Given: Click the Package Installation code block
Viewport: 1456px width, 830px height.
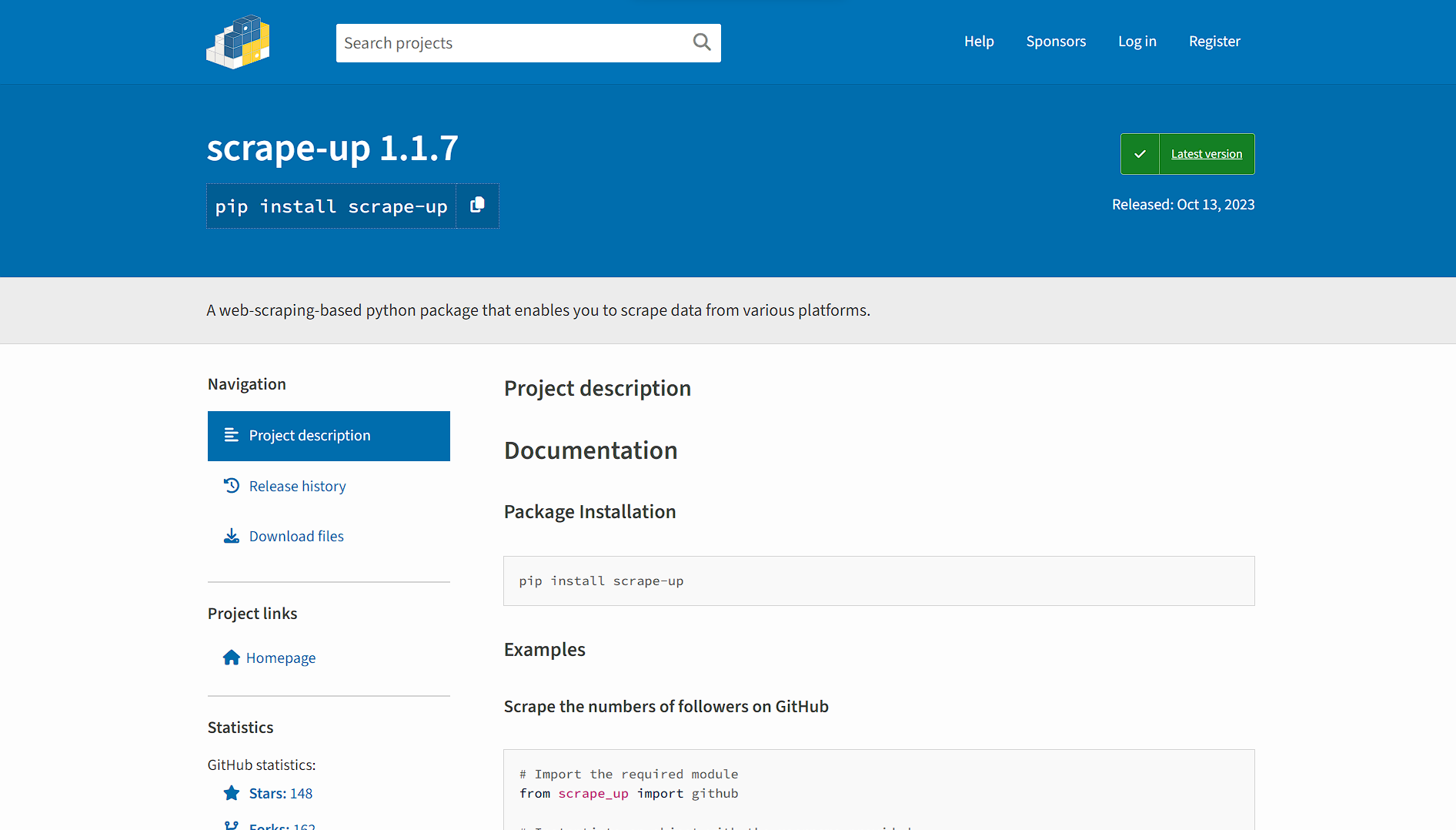Looking at the screenshot, I should [x=879, y=581].
